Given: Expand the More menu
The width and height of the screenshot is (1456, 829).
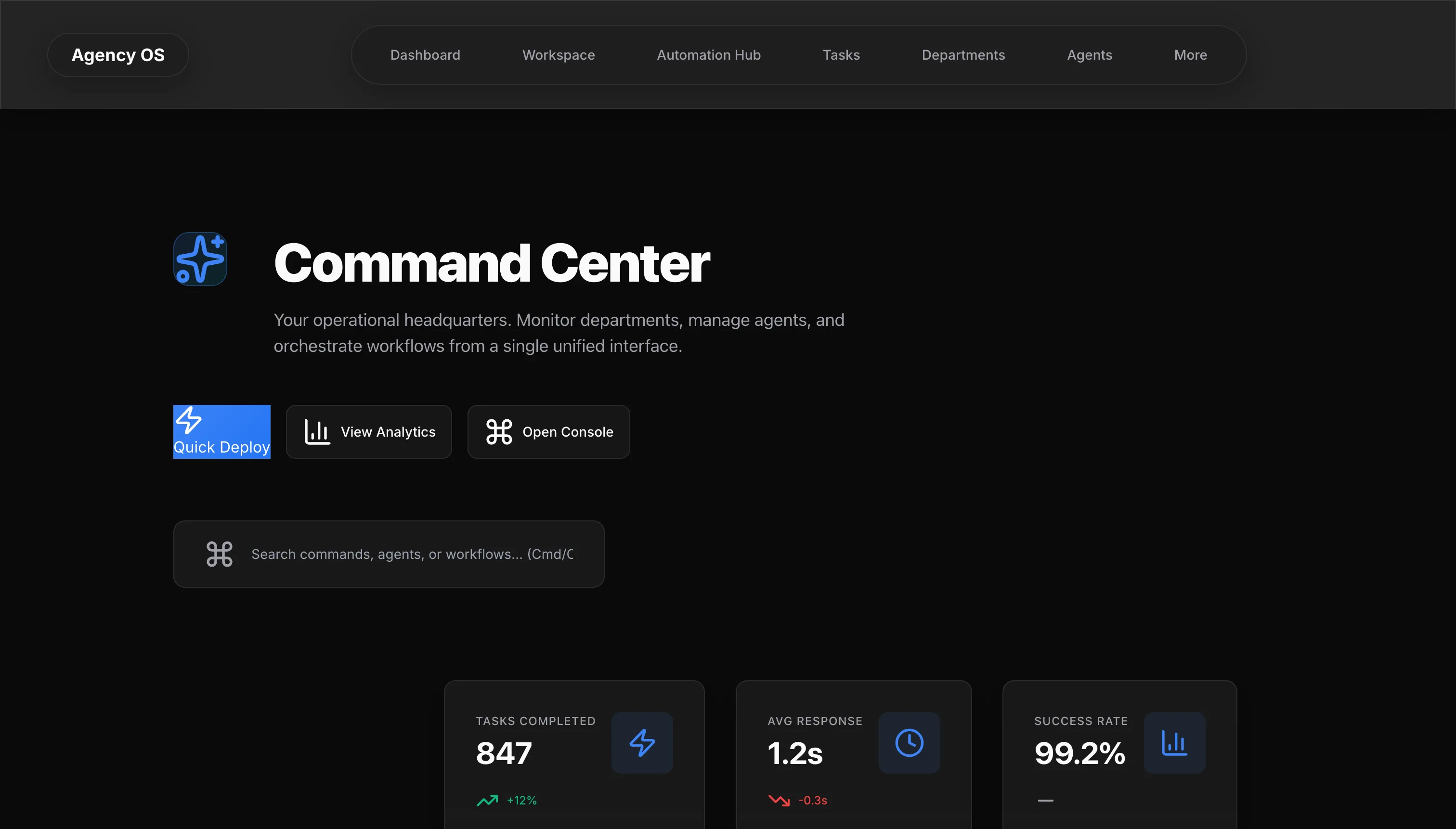Looking at the screenshot, I should coord(1190,55).
